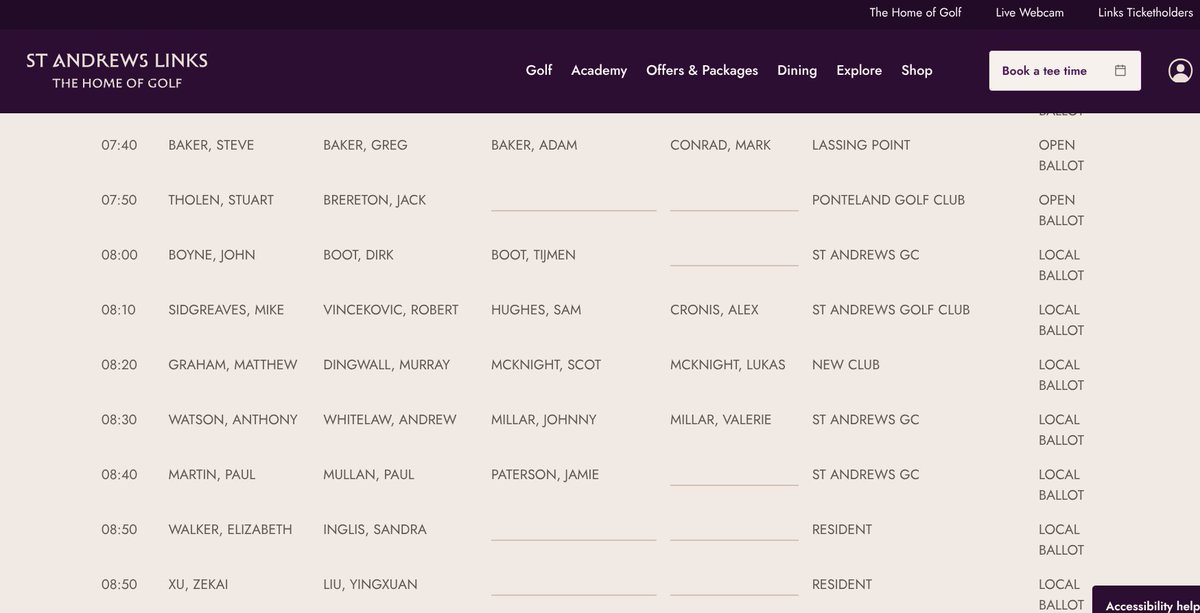Click player VINCEKOVIC, ROBERT
Screen dimensions: 1200x613
click(x=391, y=310)
